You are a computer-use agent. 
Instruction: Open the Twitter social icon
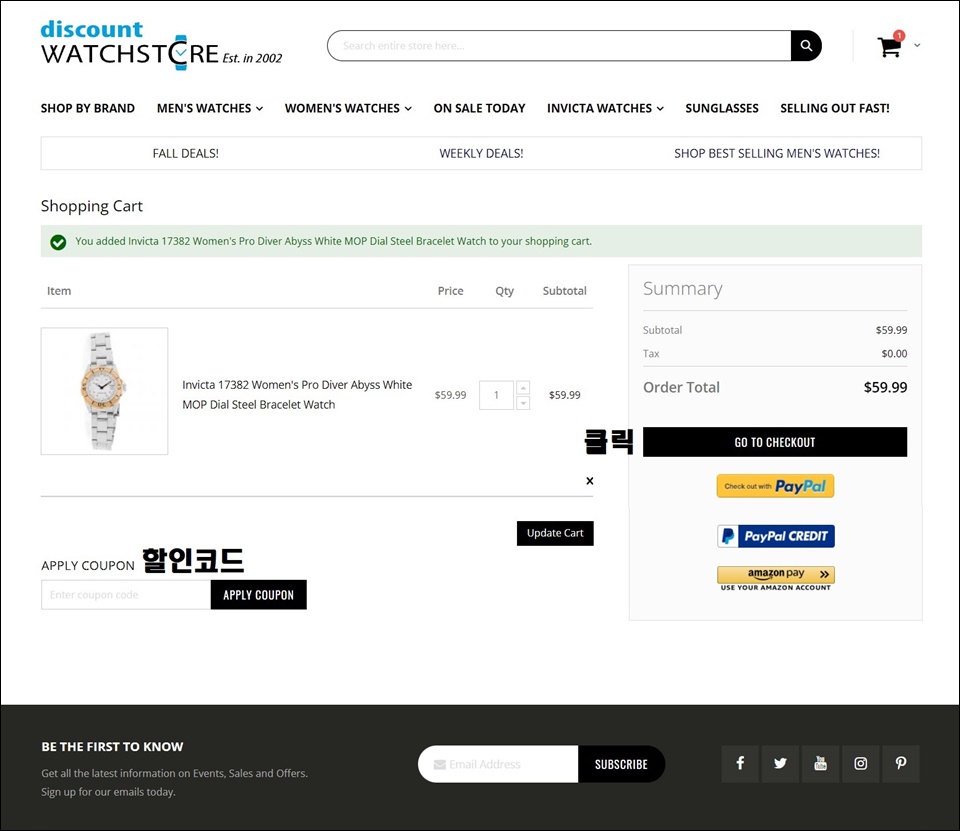[780, 764]
